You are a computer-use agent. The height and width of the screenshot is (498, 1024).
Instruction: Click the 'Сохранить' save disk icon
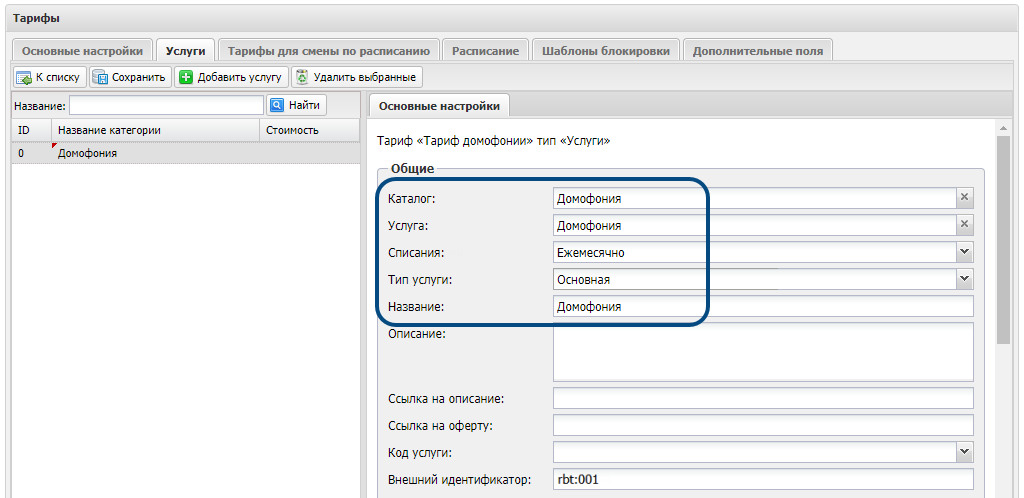click(x=100, y=77)
